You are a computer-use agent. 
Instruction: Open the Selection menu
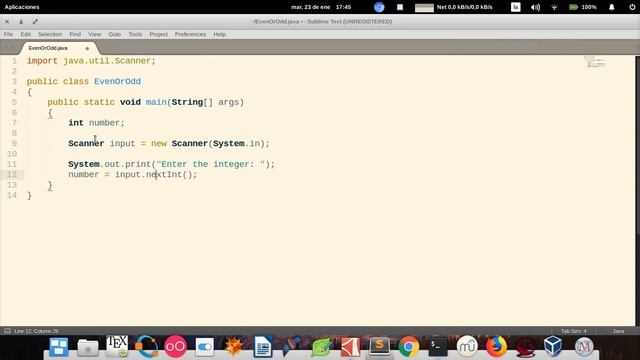point(50,34)
